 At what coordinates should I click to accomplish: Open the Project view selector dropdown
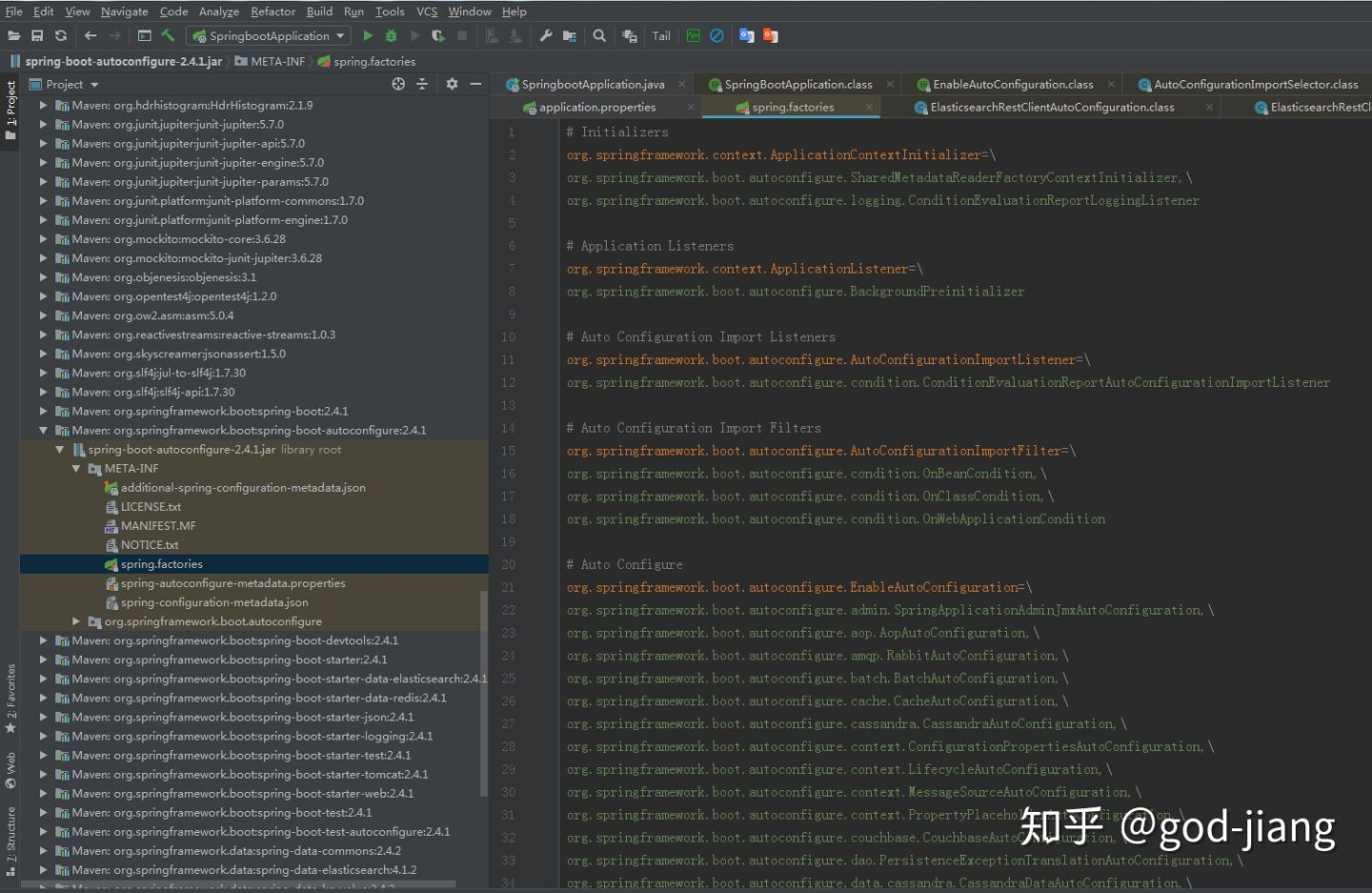coord(65,84)
